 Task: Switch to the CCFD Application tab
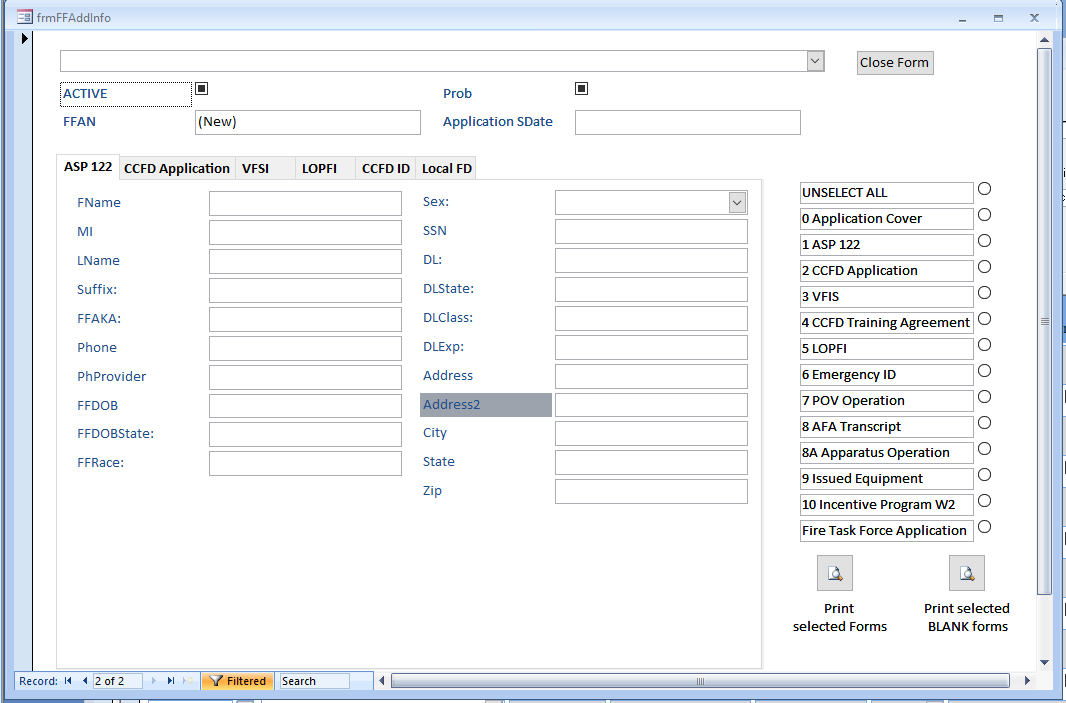click(177, 169)
